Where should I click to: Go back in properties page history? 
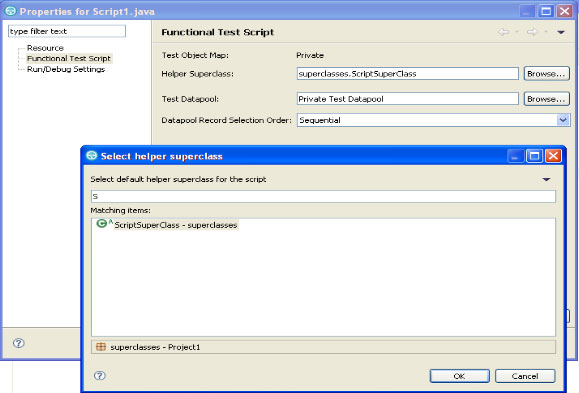503,32
